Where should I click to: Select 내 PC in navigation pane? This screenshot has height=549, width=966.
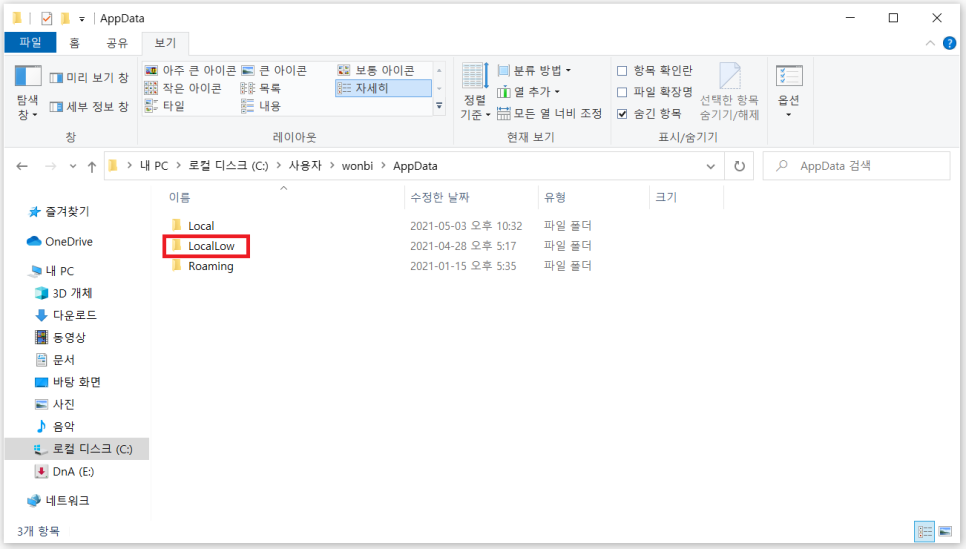(52, 270)
